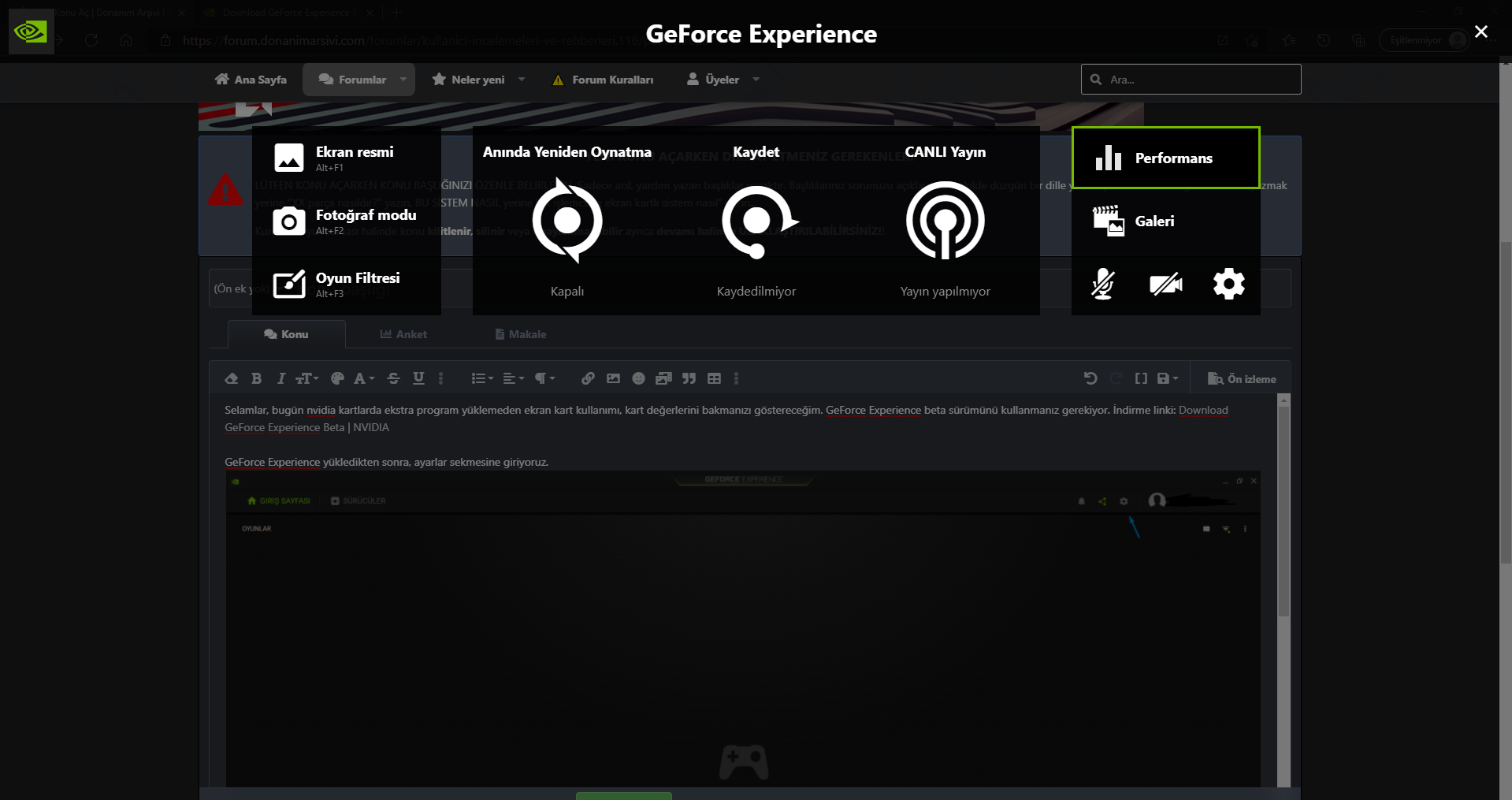Click the embedded GeForce Experience screenshot image
This screenshot has height=800, width=1512.
coord(743,629)
